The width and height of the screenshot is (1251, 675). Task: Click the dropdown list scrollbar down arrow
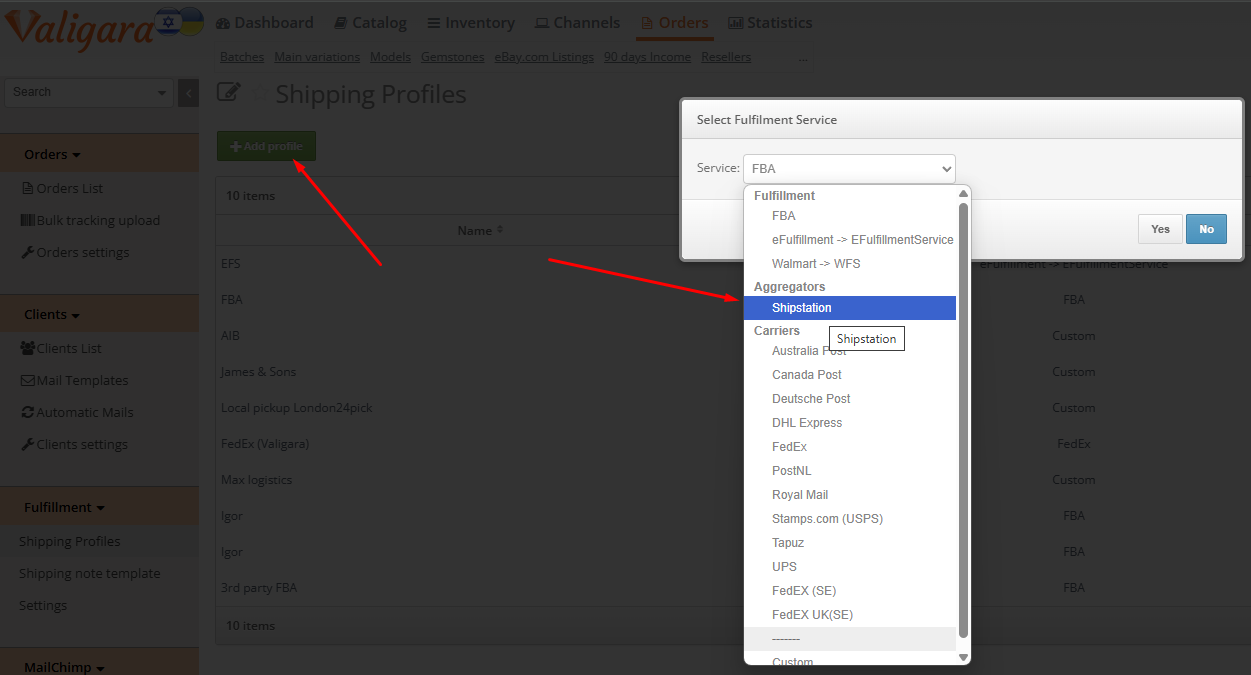(x=964, y=657)
